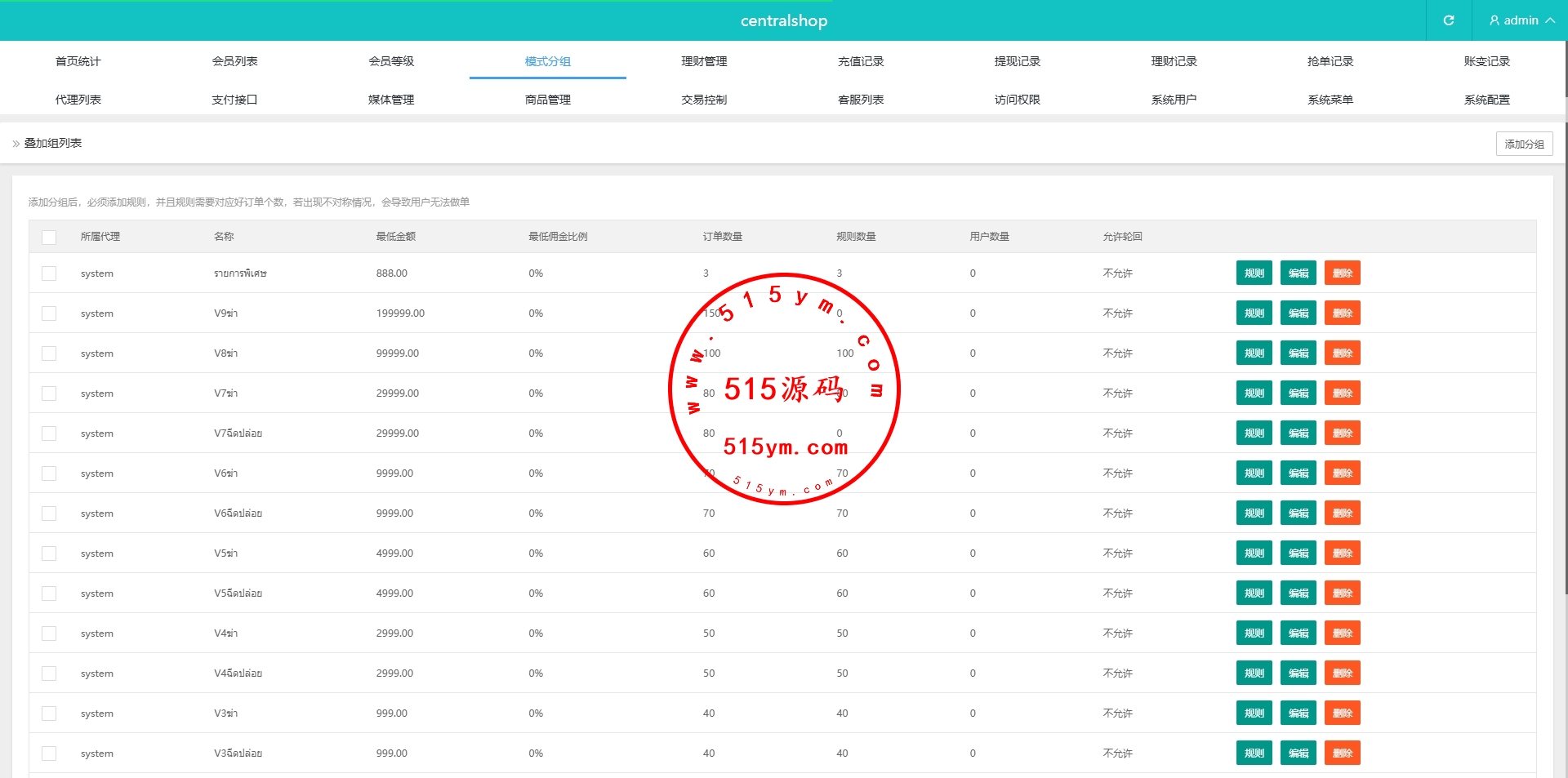Open the 首页统计 menu tab

pyautogui.click(x=78, y=61)
